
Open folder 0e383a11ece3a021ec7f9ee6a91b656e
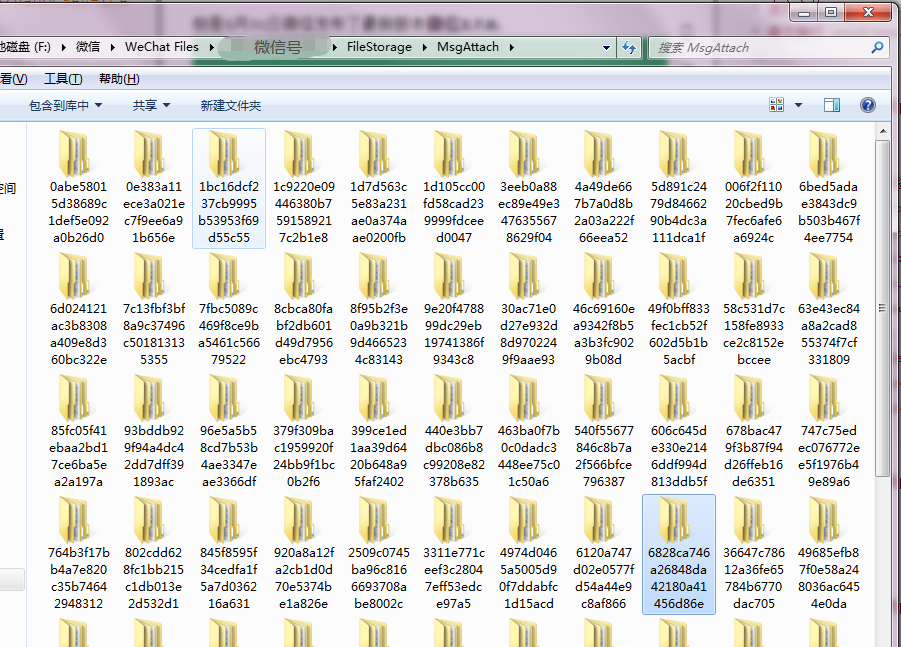click(153, 188)
